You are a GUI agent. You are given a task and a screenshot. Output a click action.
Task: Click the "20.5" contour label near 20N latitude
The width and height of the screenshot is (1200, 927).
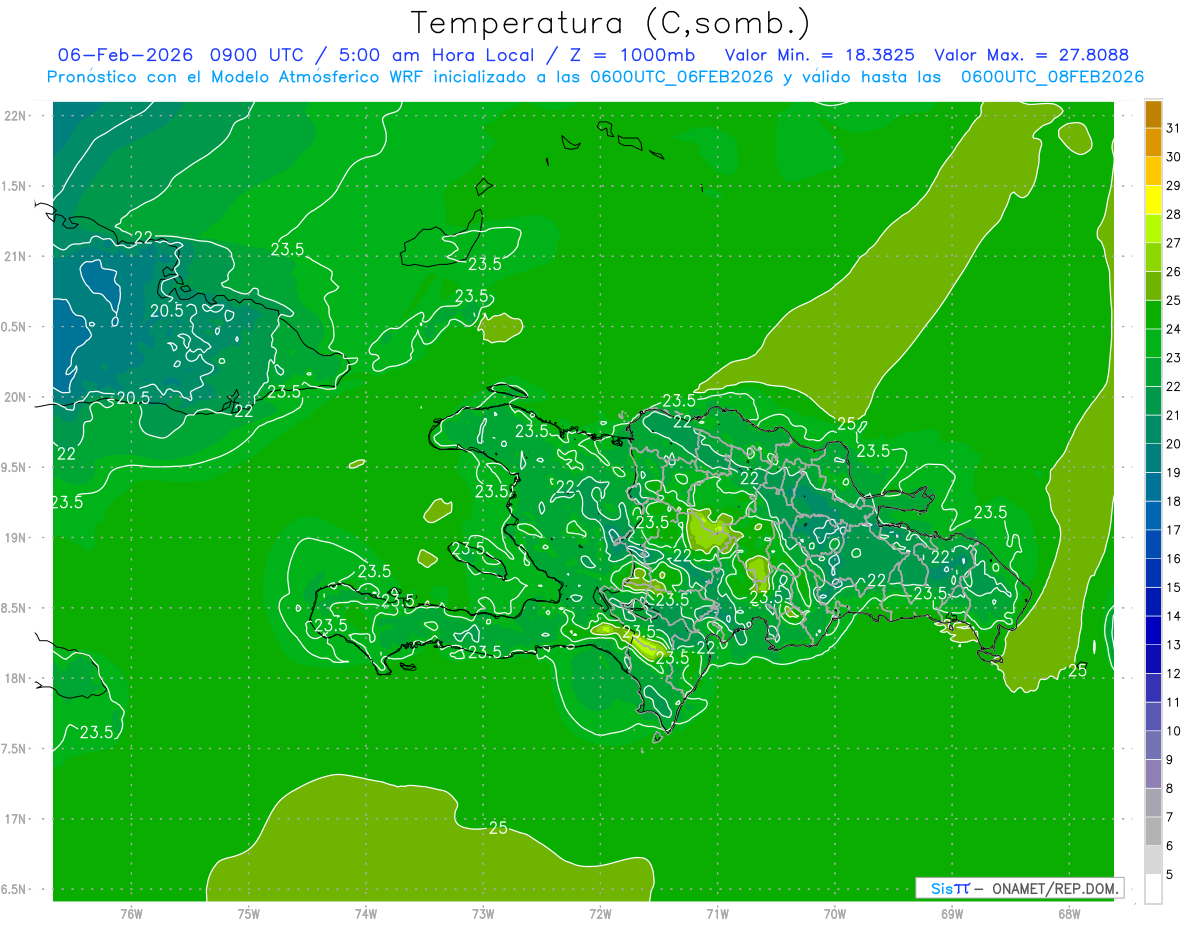(134, 398)
